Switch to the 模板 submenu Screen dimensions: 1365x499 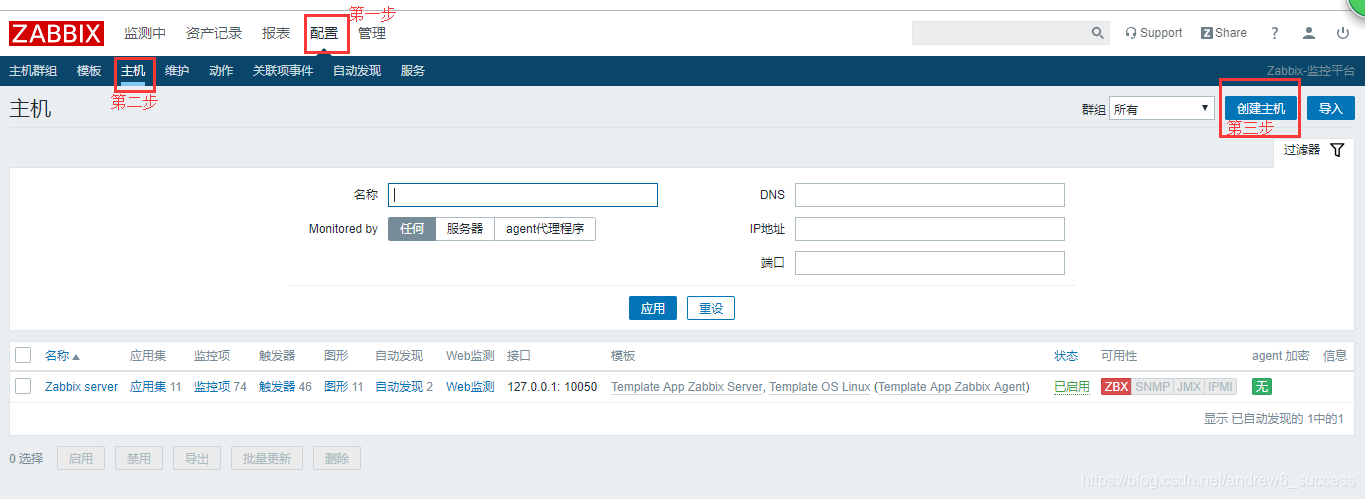point(89,71)
